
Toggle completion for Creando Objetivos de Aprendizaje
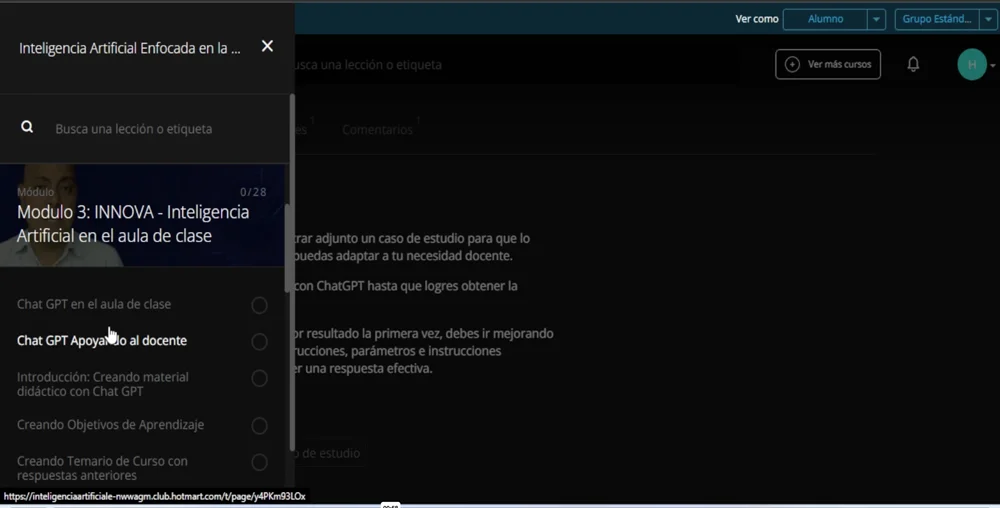(x=259, y=426)
